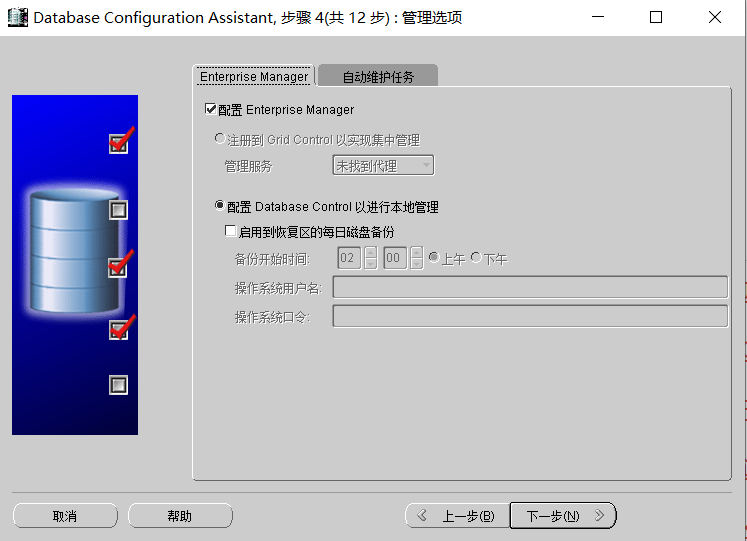Click the 操作系统用户名 input field
The height and width of the screenshot is (541, 747).
point(530,287)
